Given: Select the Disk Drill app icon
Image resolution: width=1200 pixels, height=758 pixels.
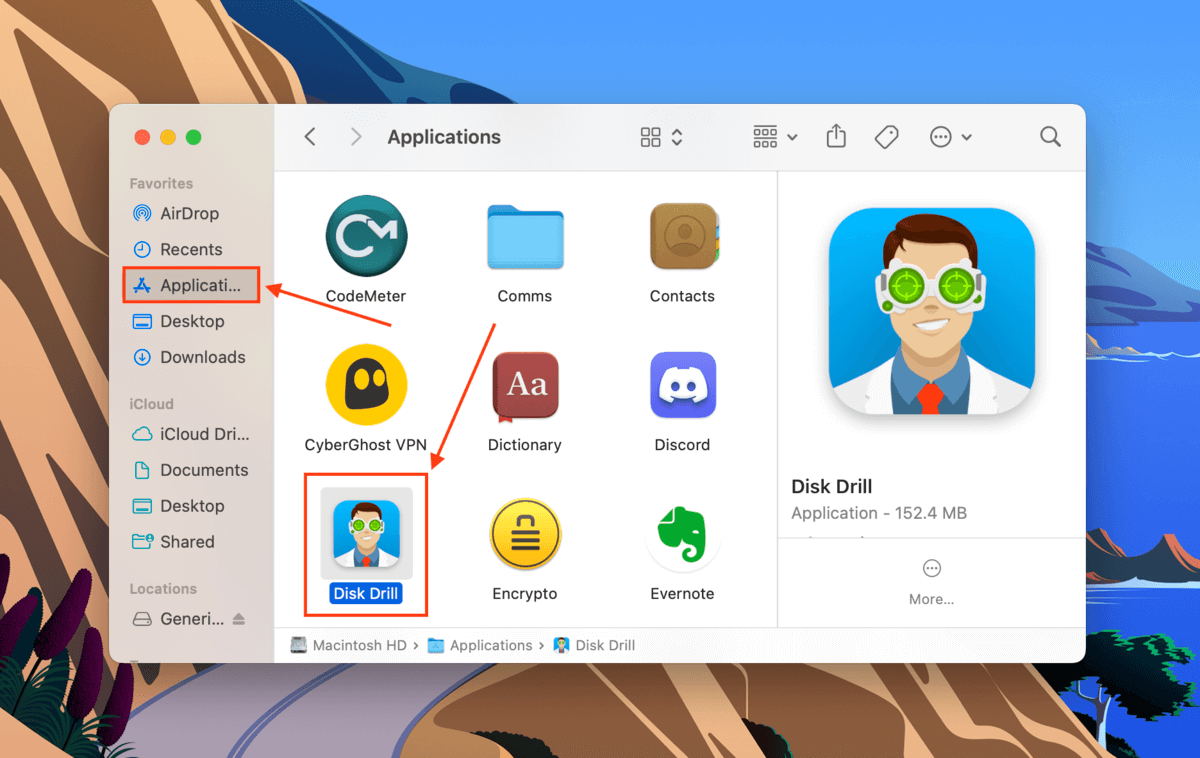Looking at the screenshot, I should tap(366, 534).
